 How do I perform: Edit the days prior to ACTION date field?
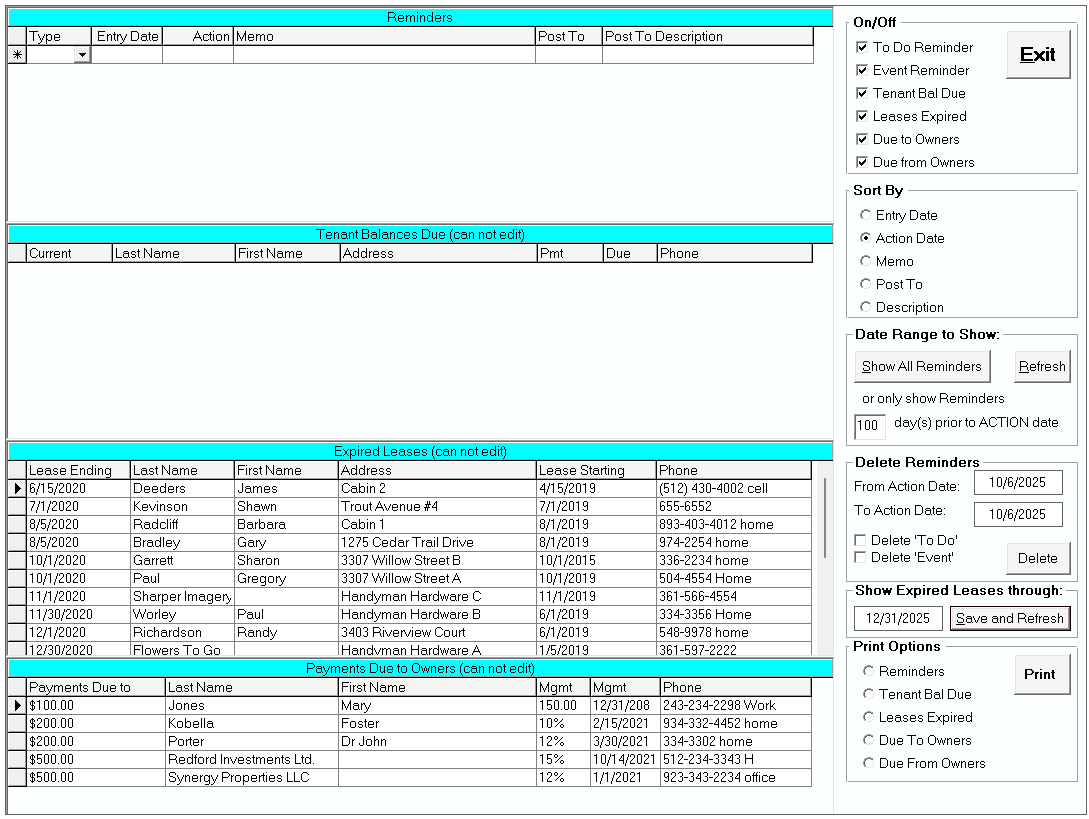[868, 426]
